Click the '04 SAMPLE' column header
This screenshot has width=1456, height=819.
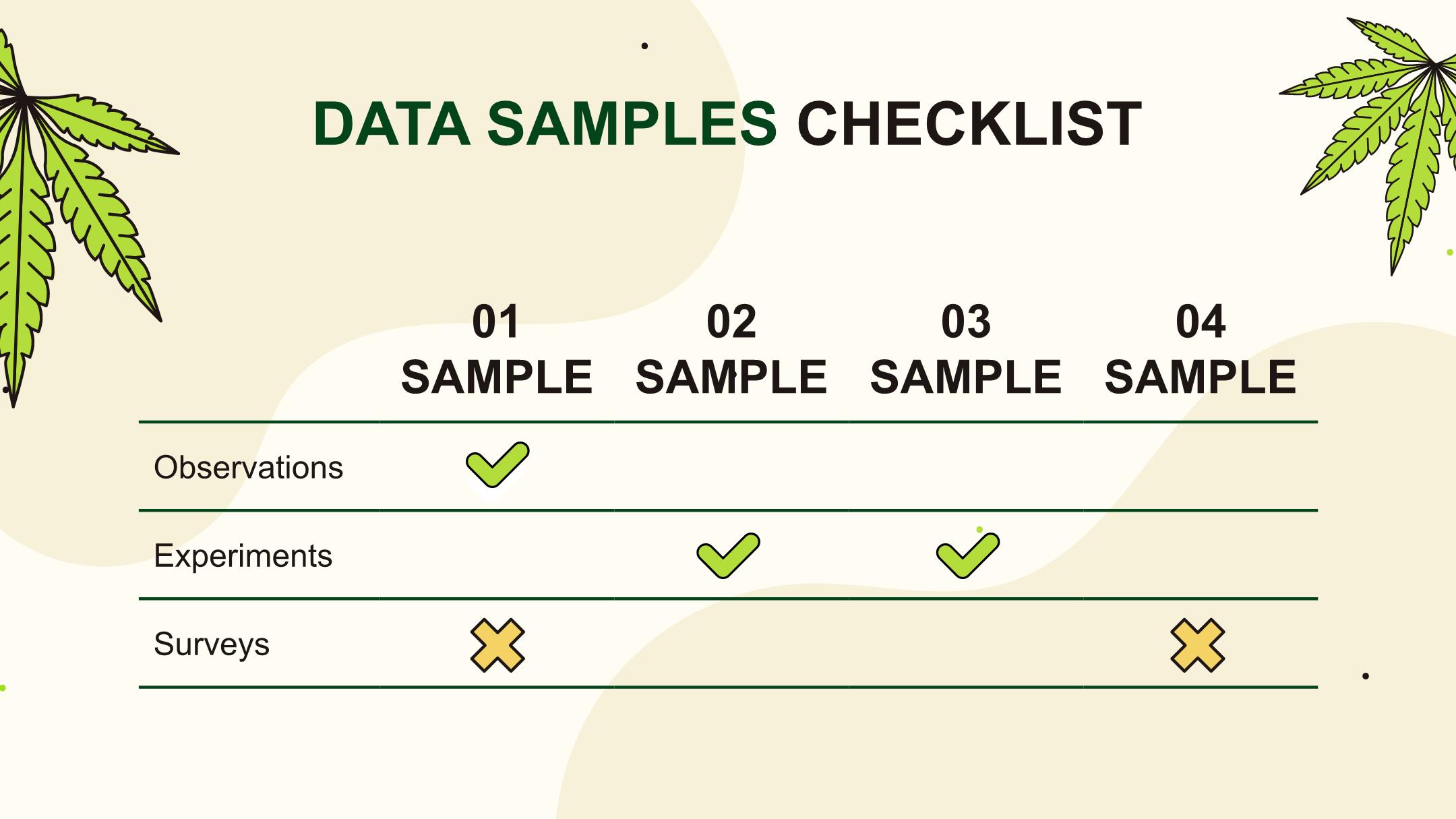pos(1201,349)
